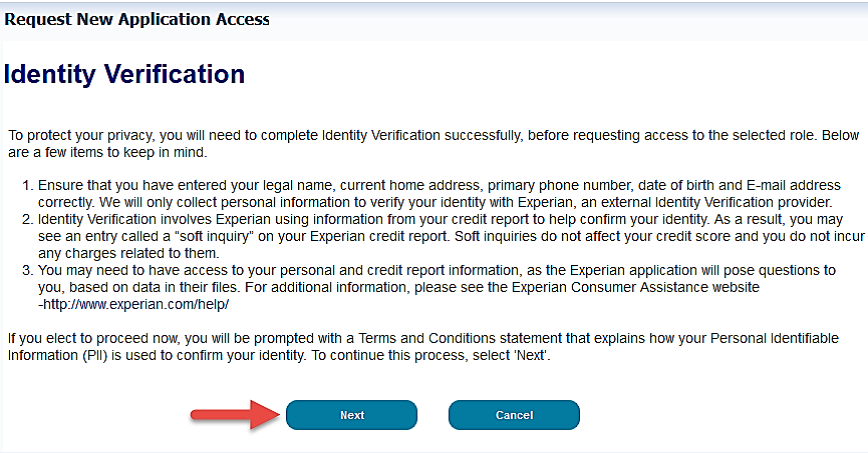This screenshot has height=453, width=868.
Task: Click the 'To protect your privacy' sentence start
Action: pyautogui.click(x=80, y=136)
